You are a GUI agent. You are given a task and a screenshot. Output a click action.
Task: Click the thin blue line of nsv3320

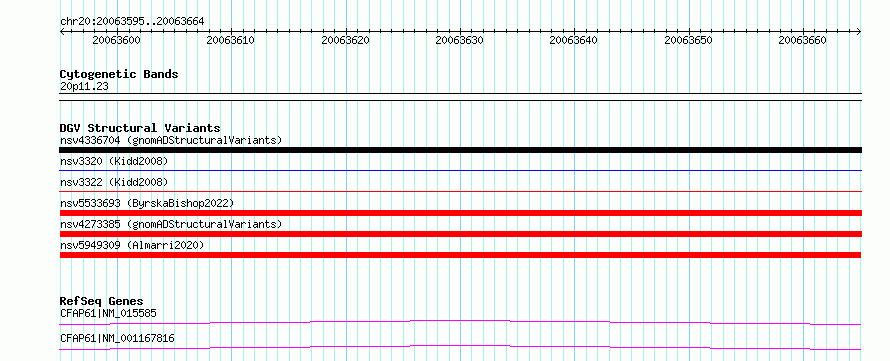click(460, 170)
